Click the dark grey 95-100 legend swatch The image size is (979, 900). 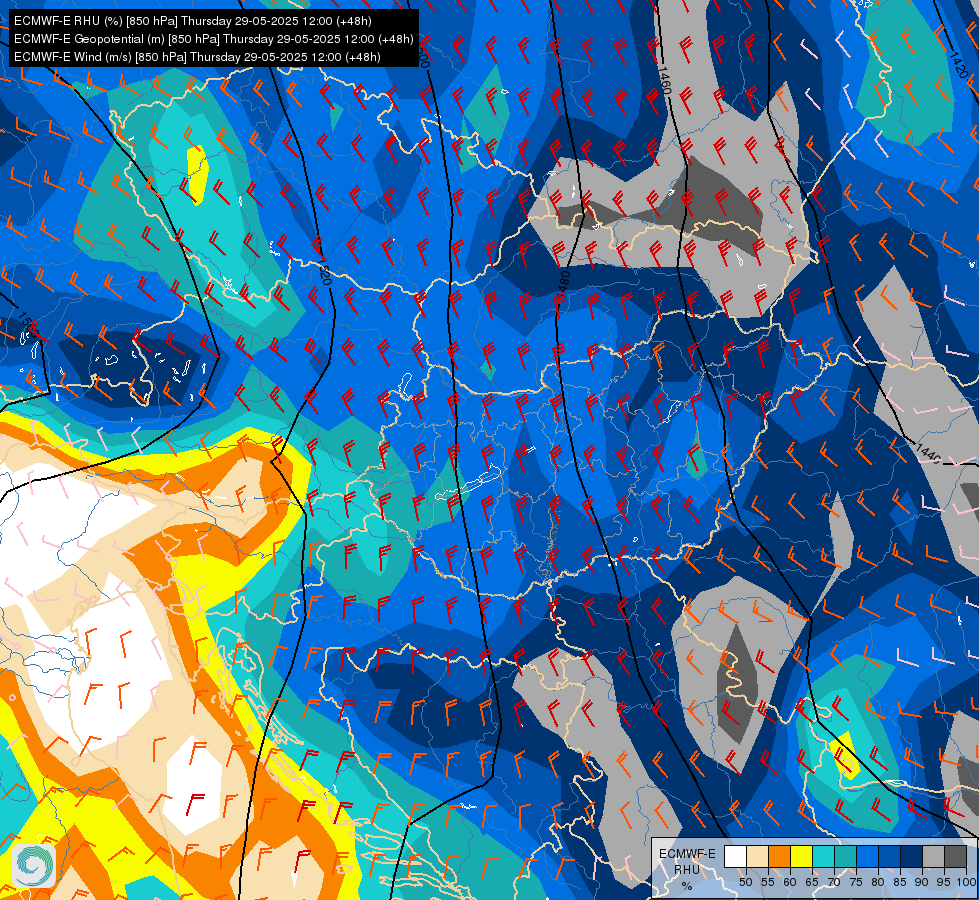coord(955,856)
